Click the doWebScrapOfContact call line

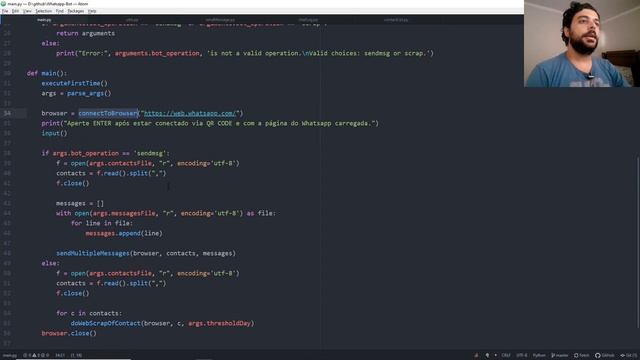[x=162, y=323]
